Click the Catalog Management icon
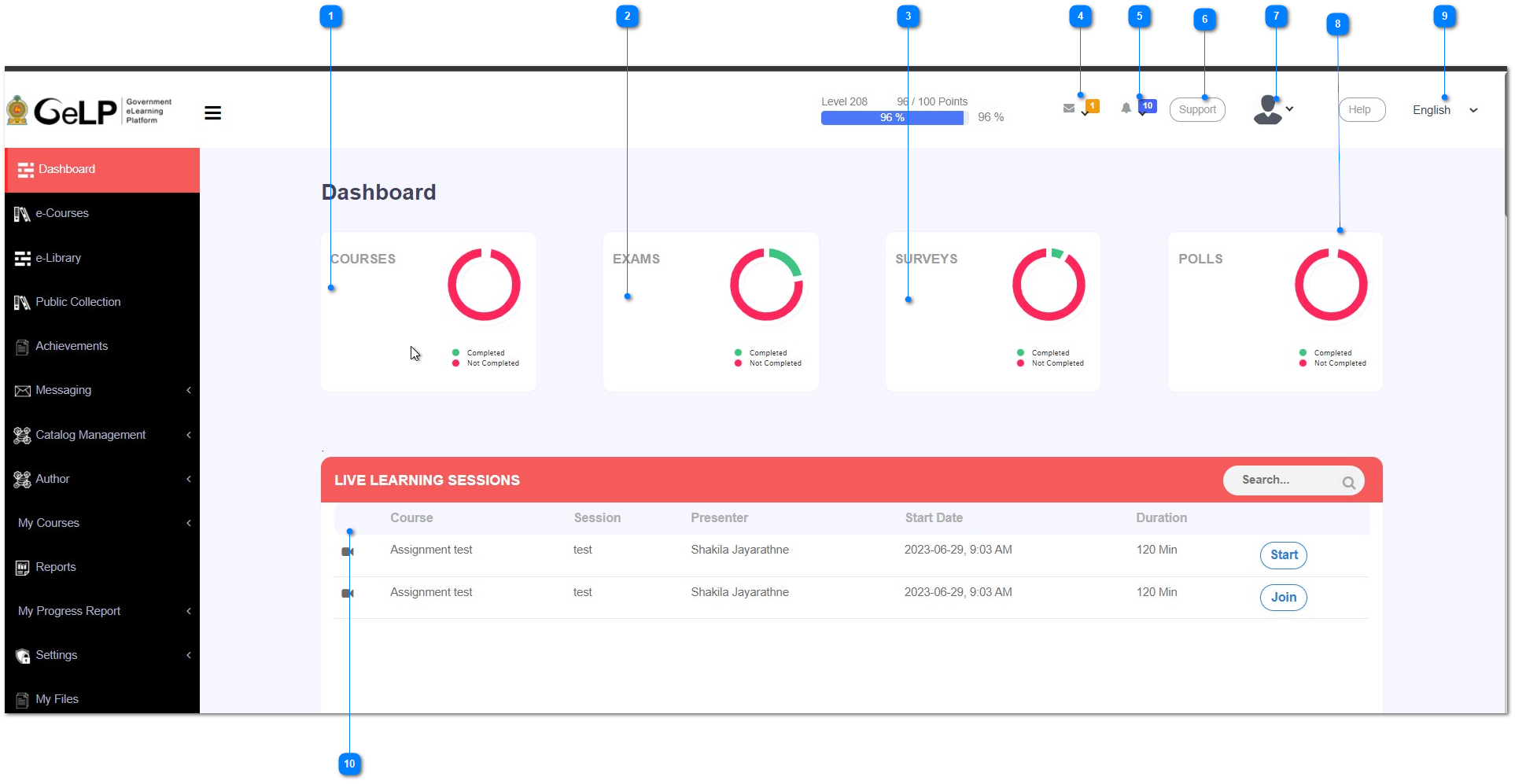The image size is (1515, 784). [x=22, y=436]
